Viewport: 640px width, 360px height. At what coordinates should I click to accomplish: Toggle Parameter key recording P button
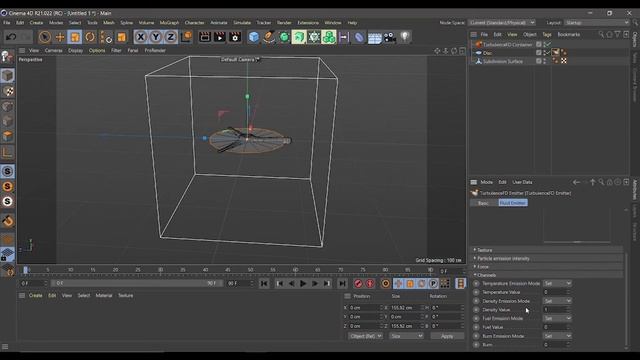(x=433, y=283)
